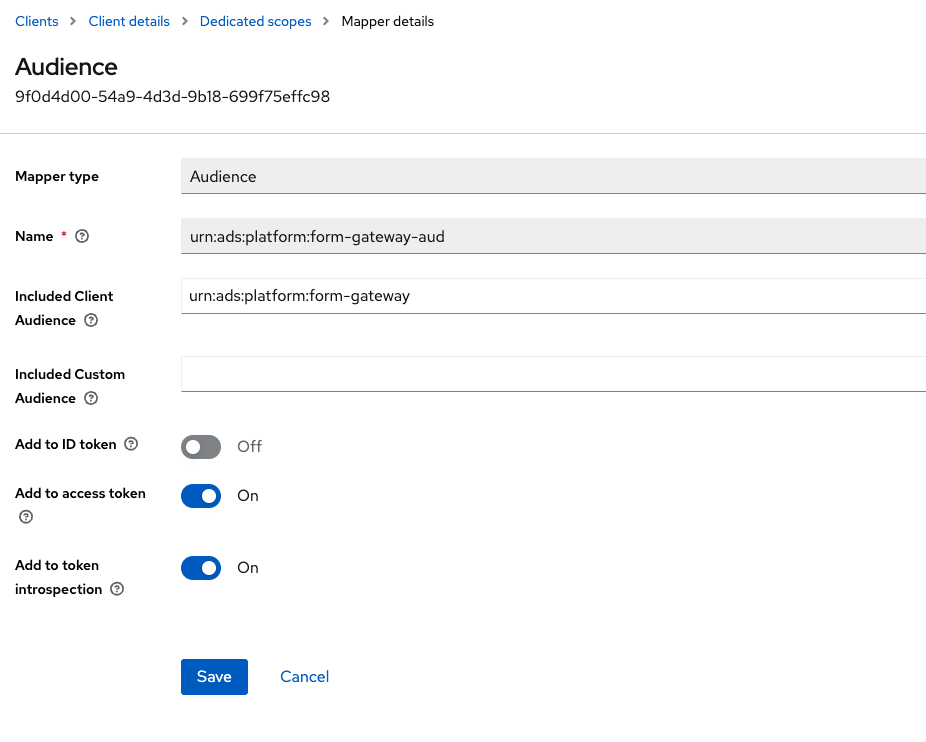The width and height of the screenshot is (926, 742).
Task: Show help tooltip for Add to ID token
Action: 131,445
